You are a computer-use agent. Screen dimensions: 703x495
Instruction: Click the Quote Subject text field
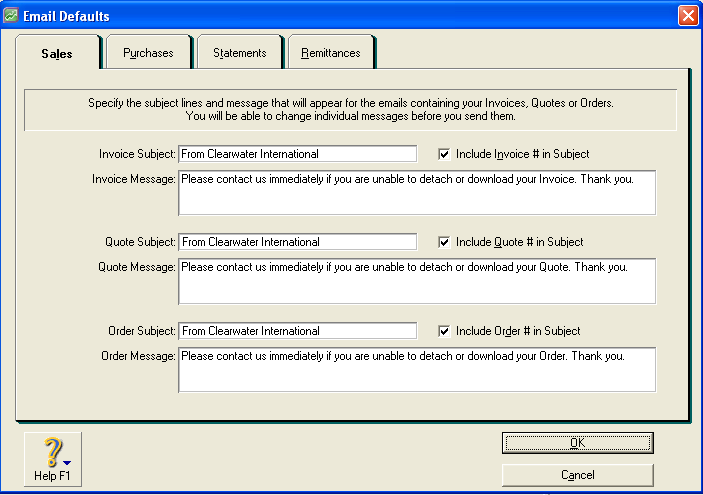tap(298, 242)
